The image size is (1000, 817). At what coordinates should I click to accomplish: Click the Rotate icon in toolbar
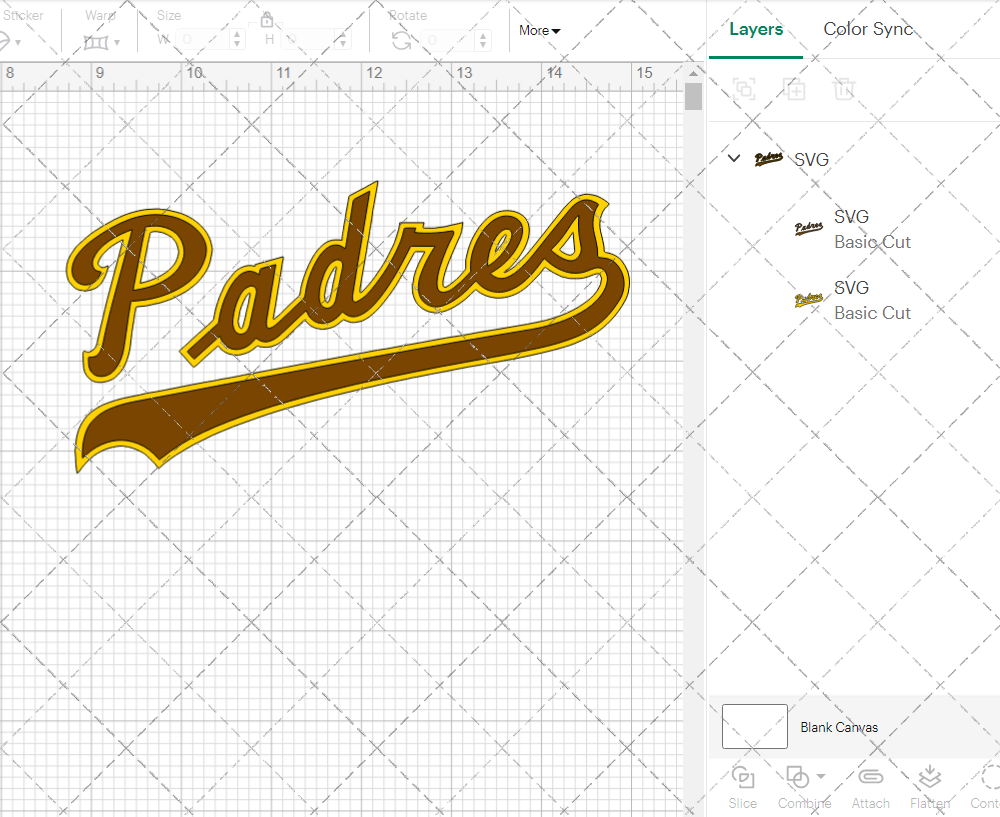point(401,40)
